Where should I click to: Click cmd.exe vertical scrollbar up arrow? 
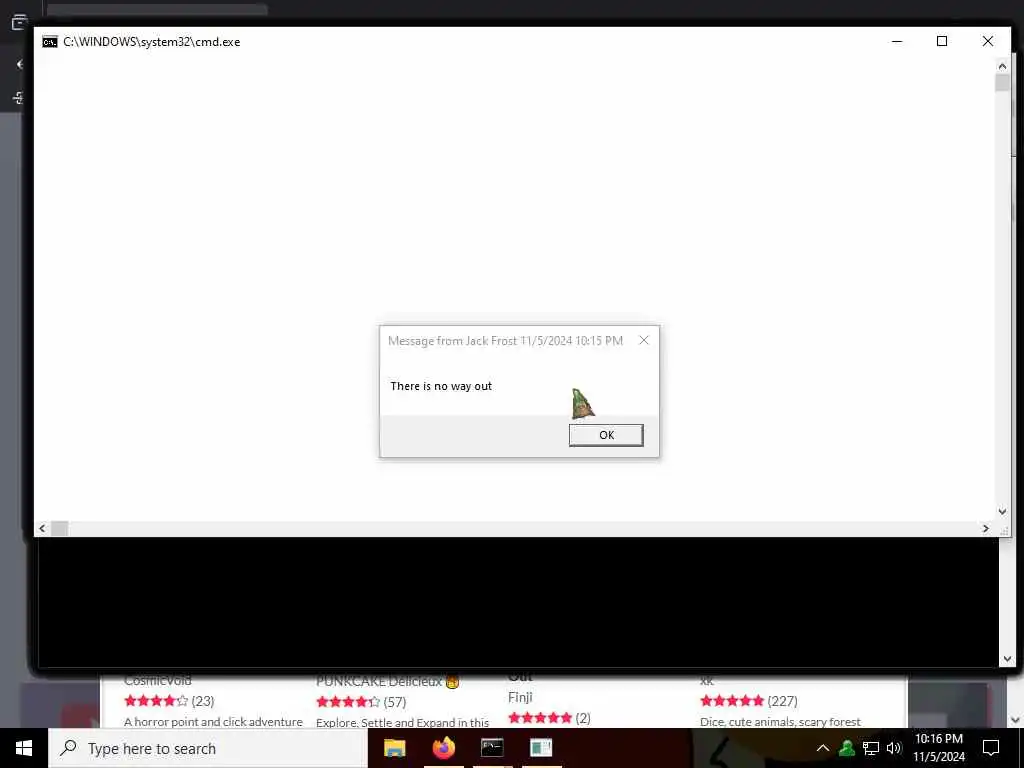[x=1002, y=66]
